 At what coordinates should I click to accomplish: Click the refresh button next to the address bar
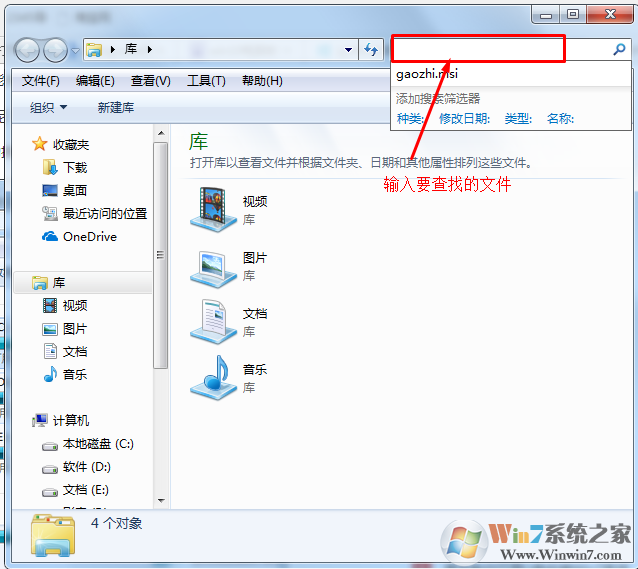[x=371, y=50]
